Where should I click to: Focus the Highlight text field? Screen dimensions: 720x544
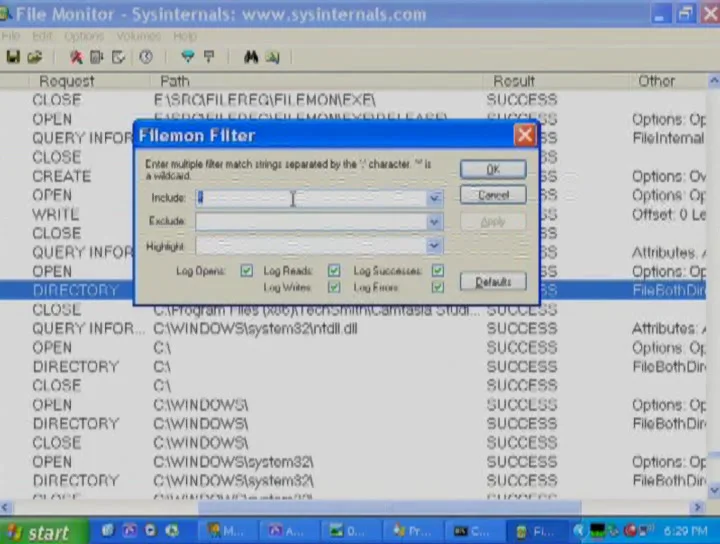(x=311, y=246)
